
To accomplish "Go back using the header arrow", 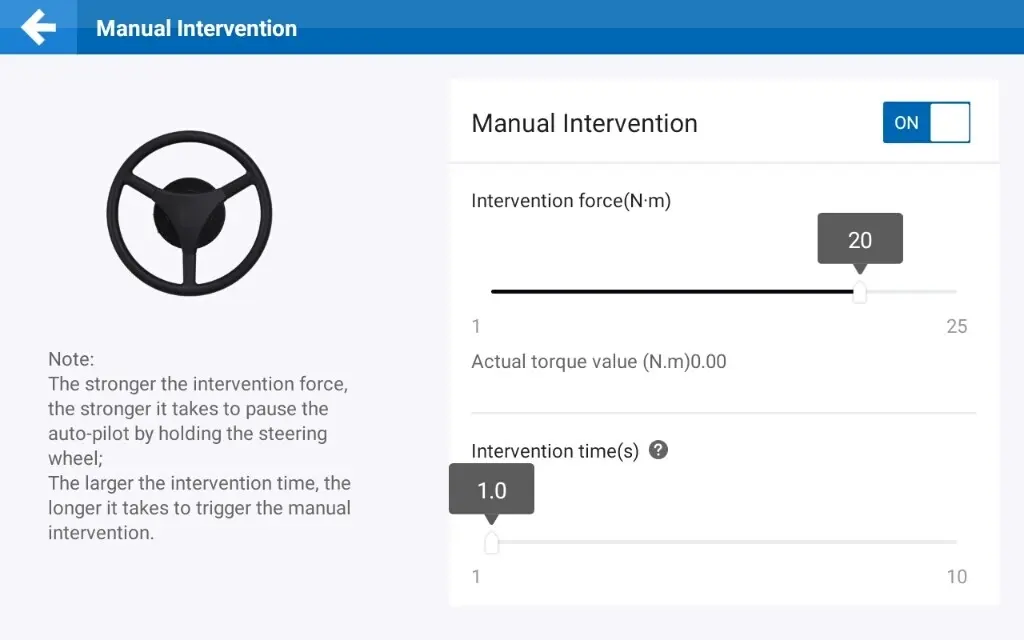I will point(38,27).
